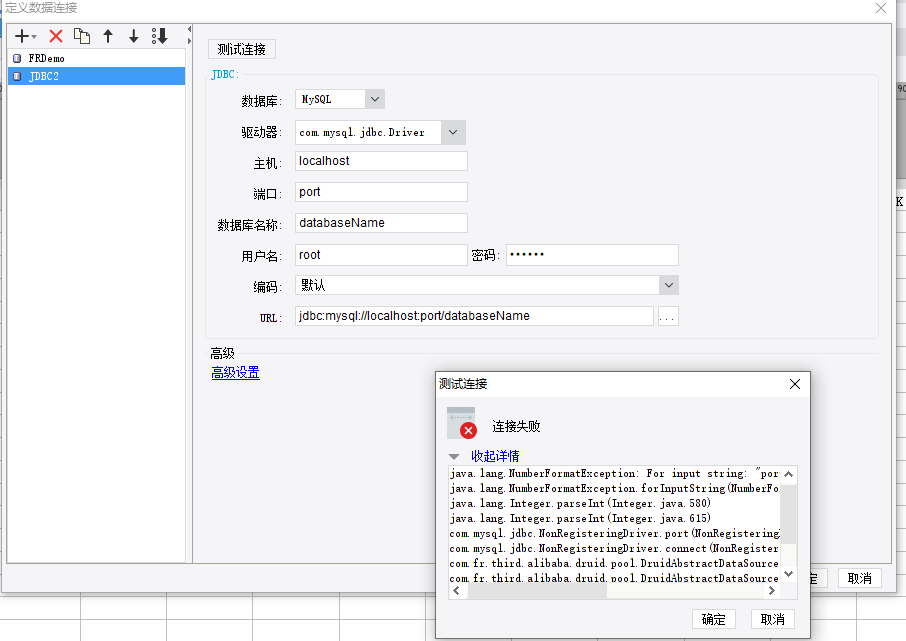906x641 pixels.
Task: Click 确定 in 测试连接 dialog
Action: [714, 619]
